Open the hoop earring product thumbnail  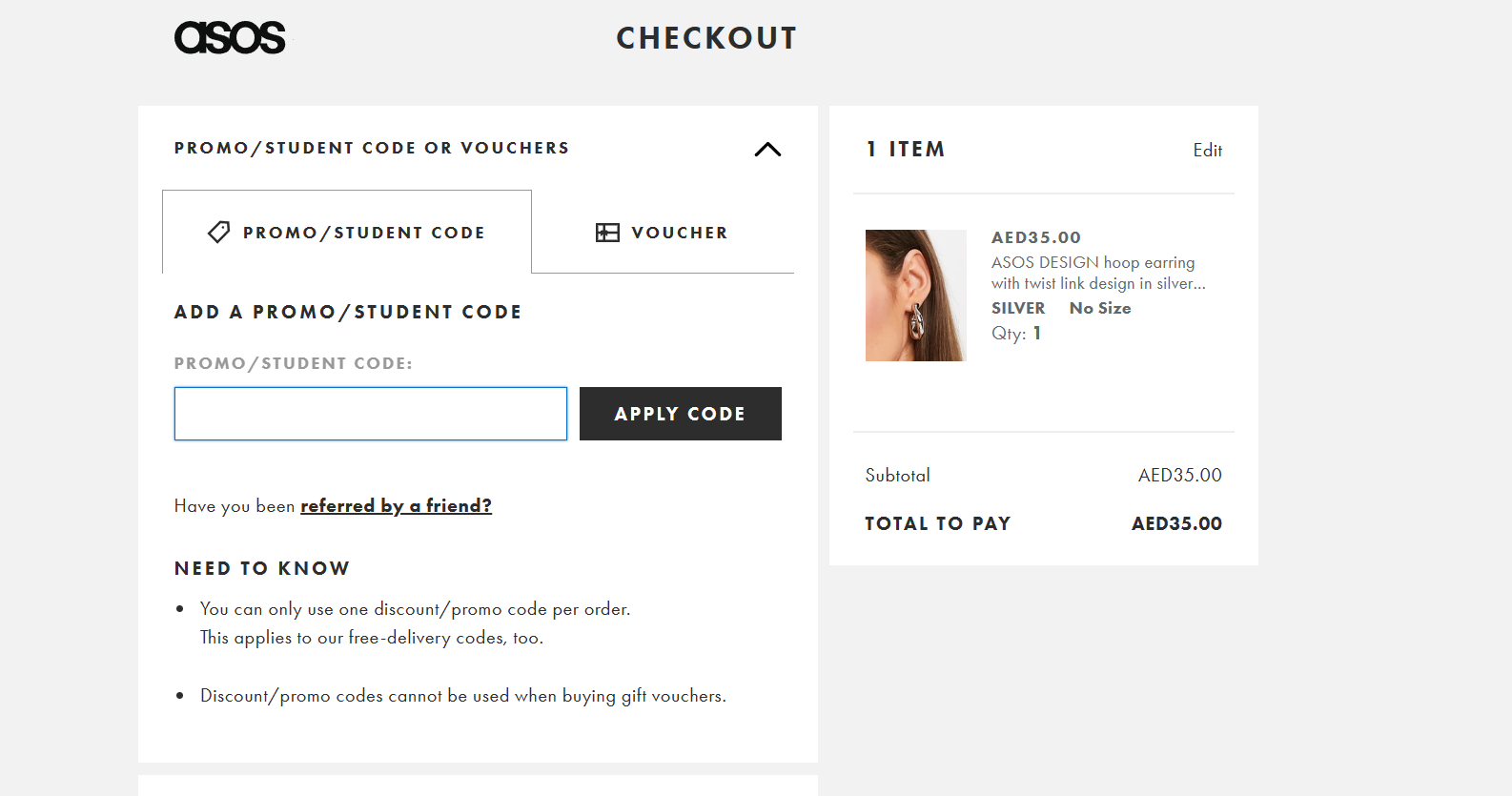(915, 296)
